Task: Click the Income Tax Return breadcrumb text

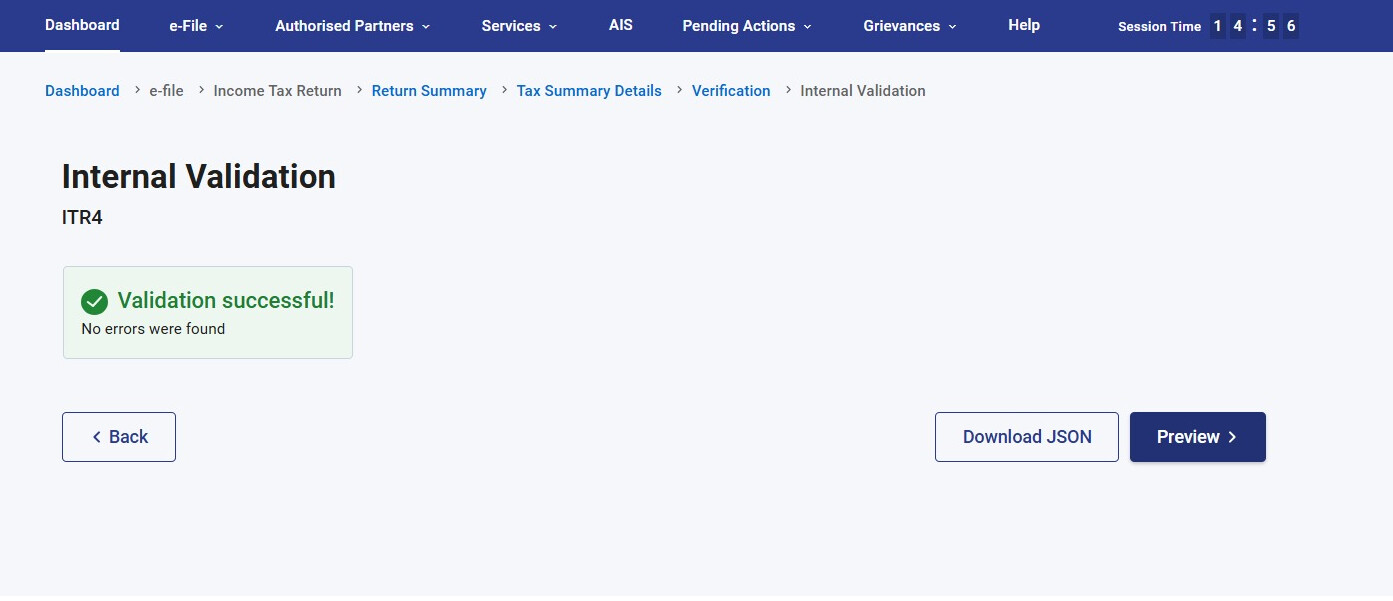Action: (x=277, y=91)
